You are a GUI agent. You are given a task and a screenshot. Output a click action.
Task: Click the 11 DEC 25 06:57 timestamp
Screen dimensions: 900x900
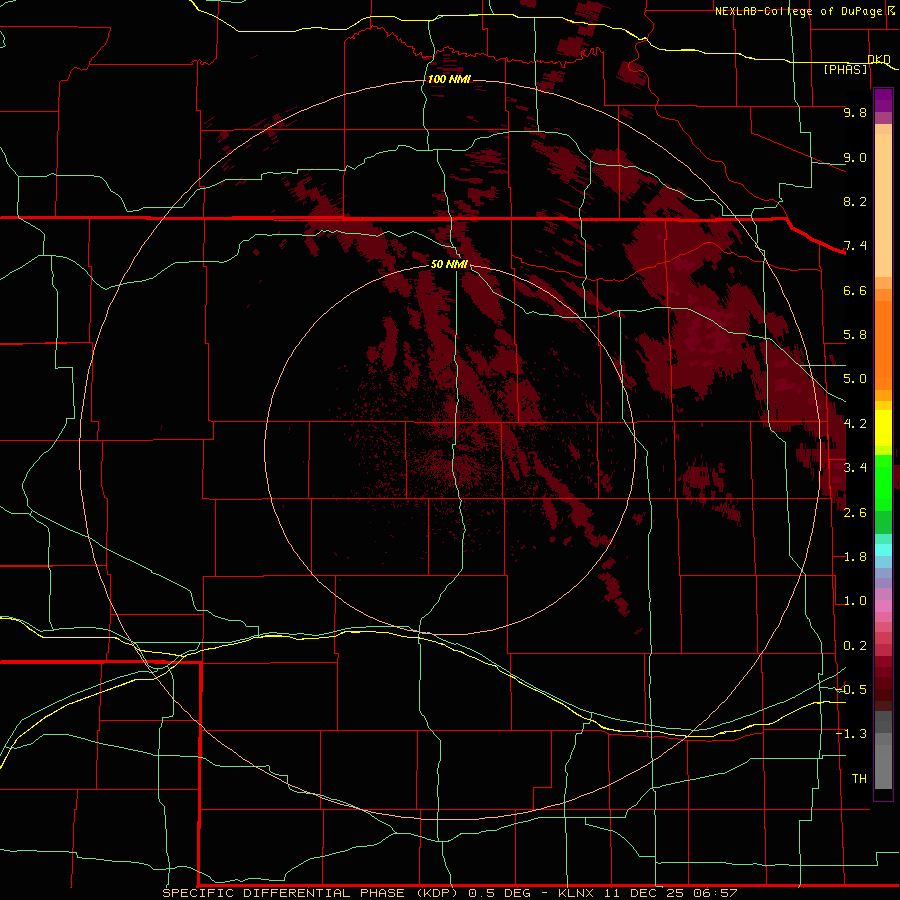tap(670, 893)
